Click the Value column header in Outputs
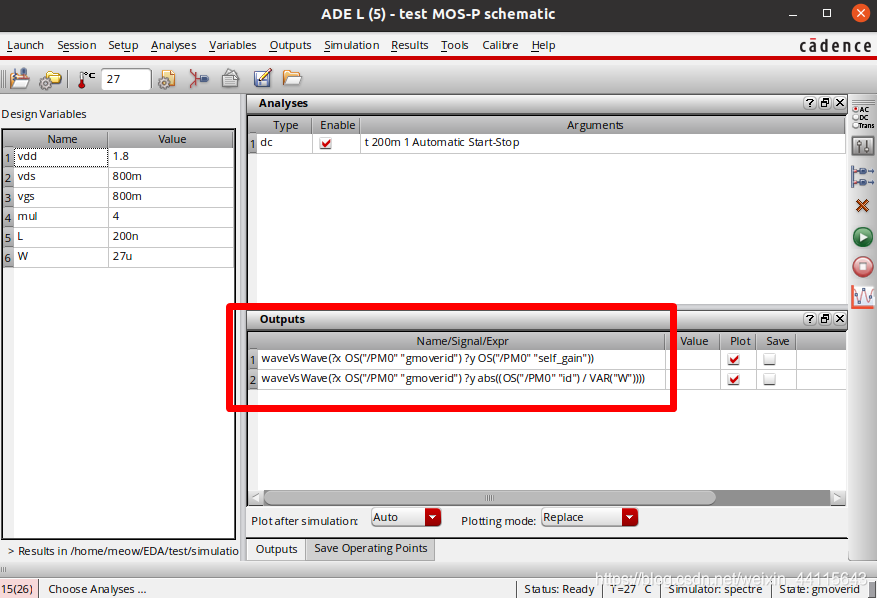Viewport: 877px width, 598px height. (694, 341)
